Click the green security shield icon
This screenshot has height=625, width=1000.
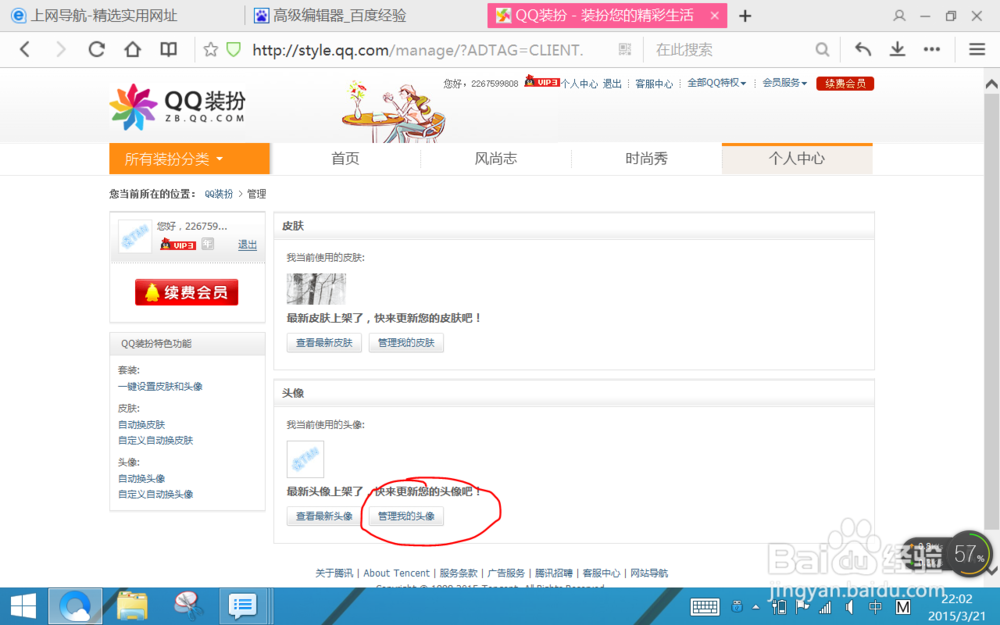point(234,50)
